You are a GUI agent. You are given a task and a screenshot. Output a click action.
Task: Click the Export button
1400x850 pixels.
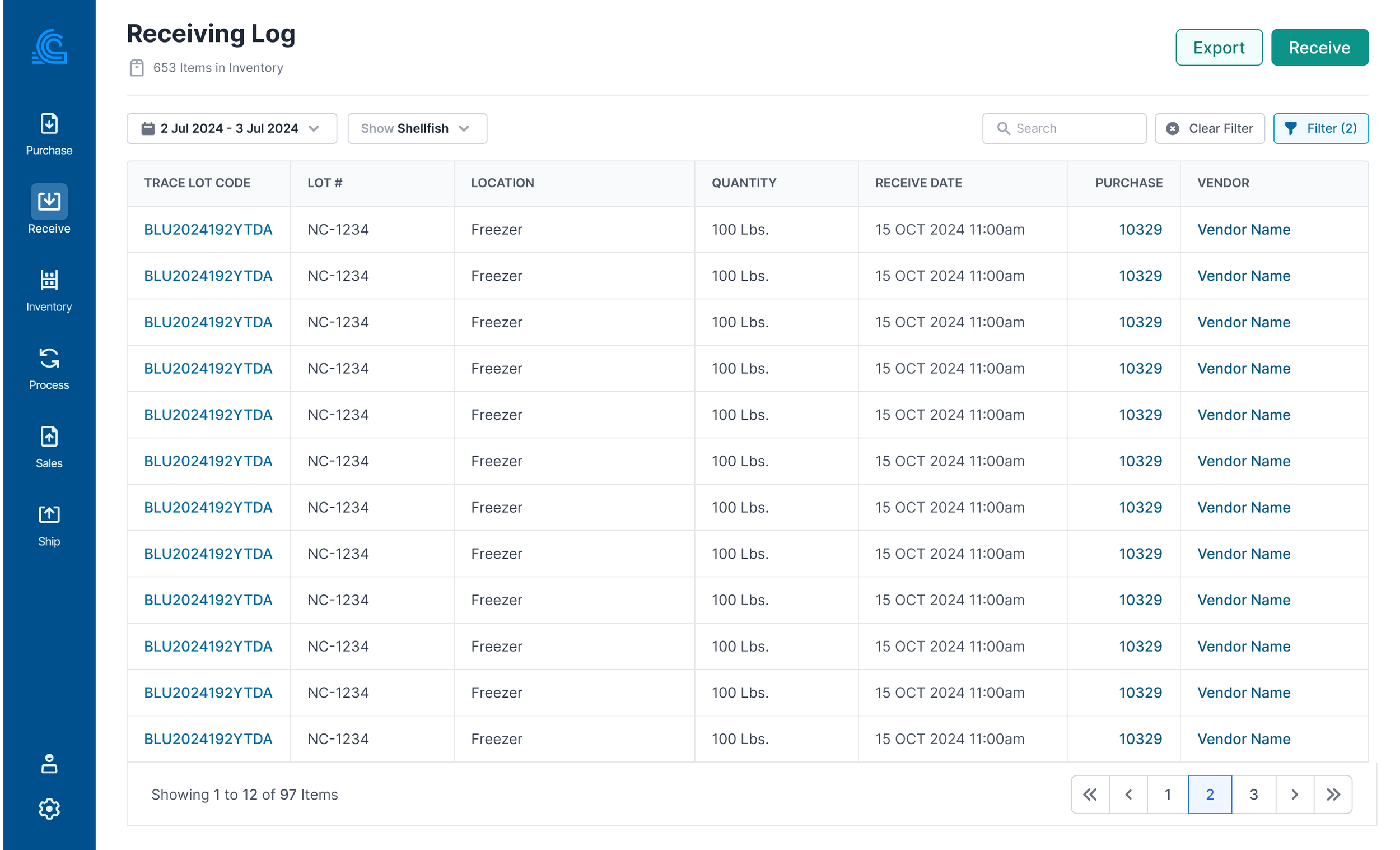coord(1219,47)
